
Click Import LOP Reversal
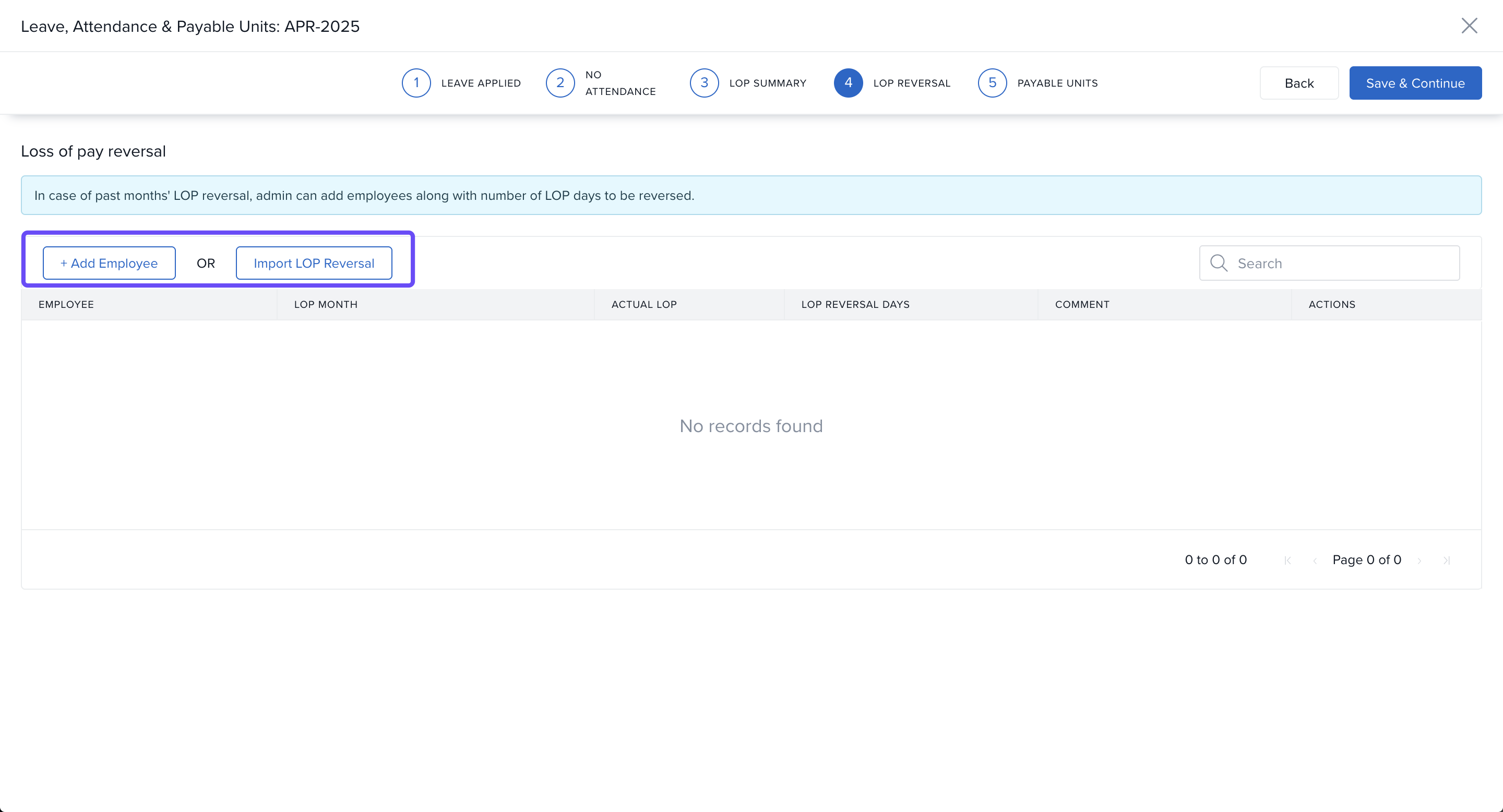pos(314,263)
